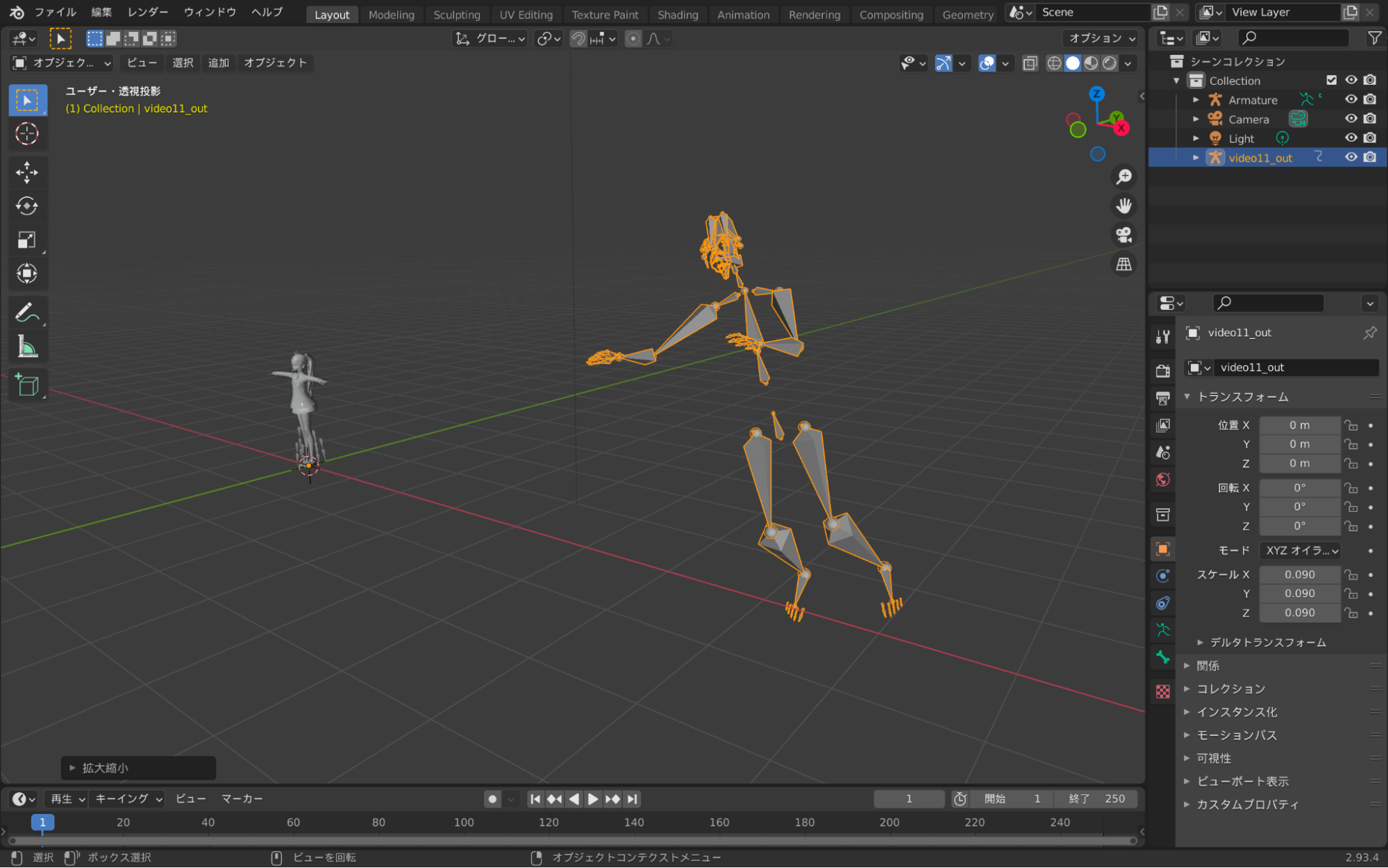Expand the video11_out tree item

(x=1196, y=158)
